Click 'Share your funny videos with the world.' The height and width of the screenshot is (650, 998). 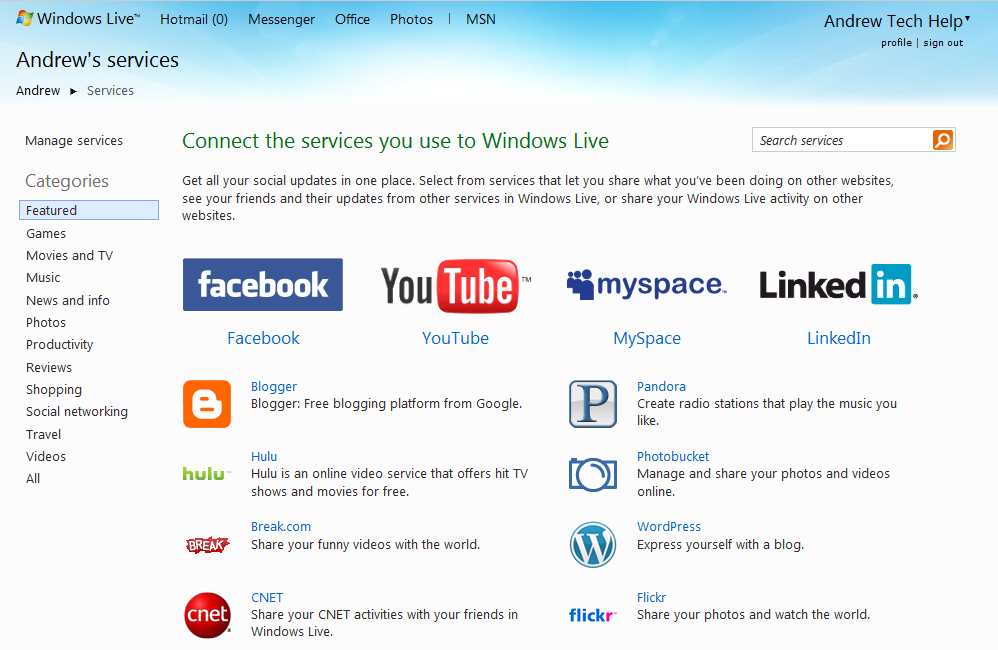coord(365,544)
